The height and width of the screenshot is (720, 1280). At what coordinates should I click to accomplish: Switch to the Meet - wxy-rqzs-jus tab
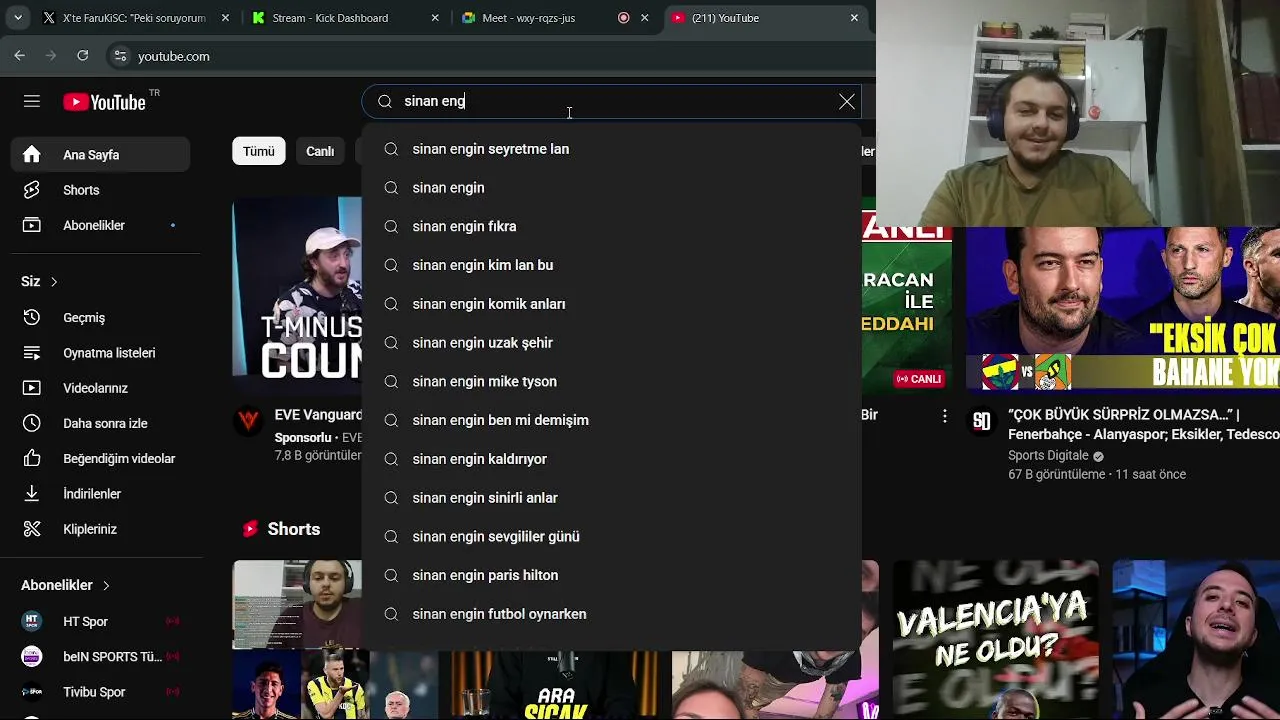point(555,18)
